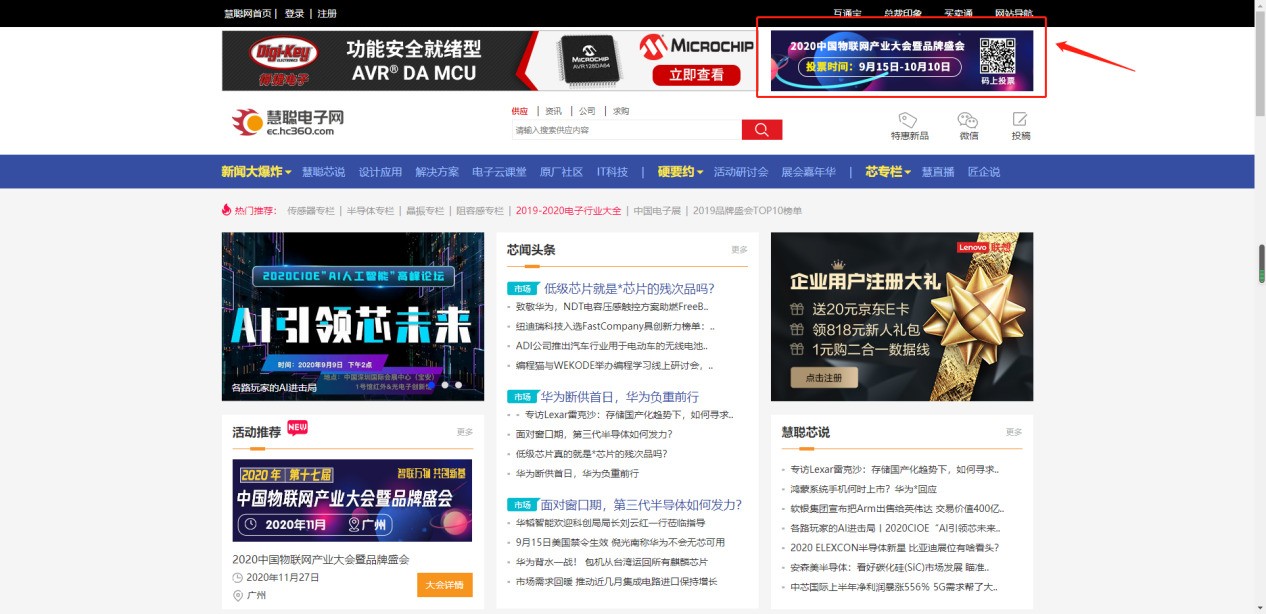Screen dimensions: 1266x614
Task: Click 晶振专栏 hot recommendation link
Action: (425, 211)
